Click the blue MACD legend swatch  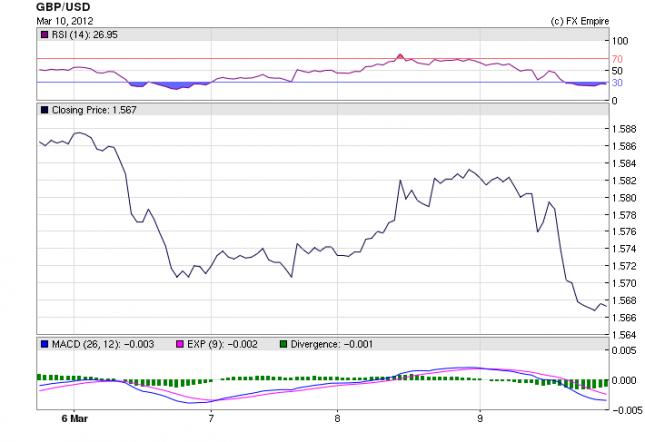coord(44,344)
